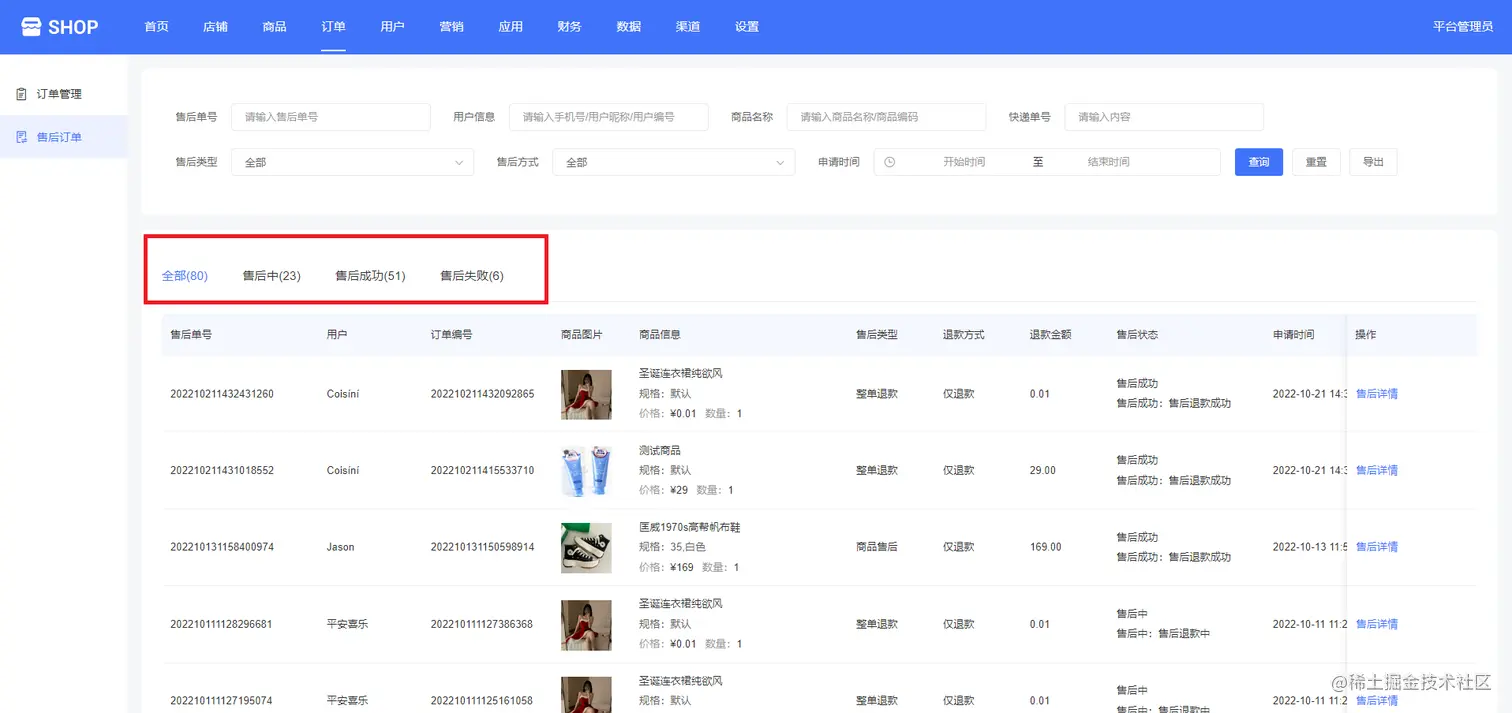Open 售后详情 for order 202210211432431260
The image size is (1512, 713).
tap(1377, 394)
